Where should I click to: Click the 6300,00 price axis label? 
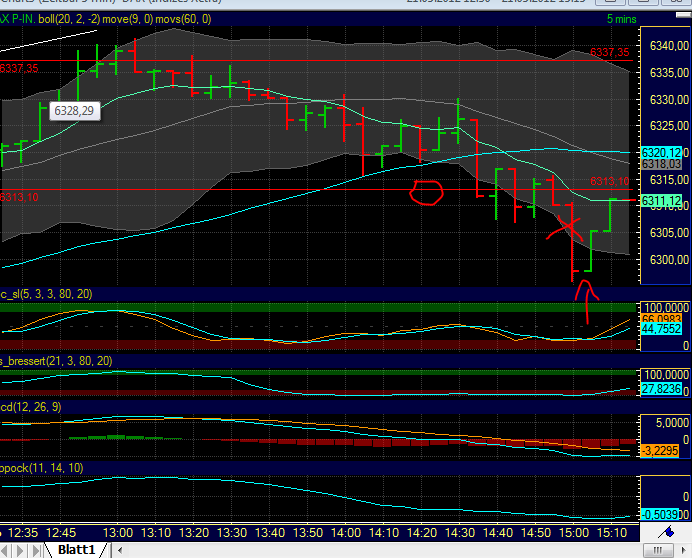click(669, 260)
